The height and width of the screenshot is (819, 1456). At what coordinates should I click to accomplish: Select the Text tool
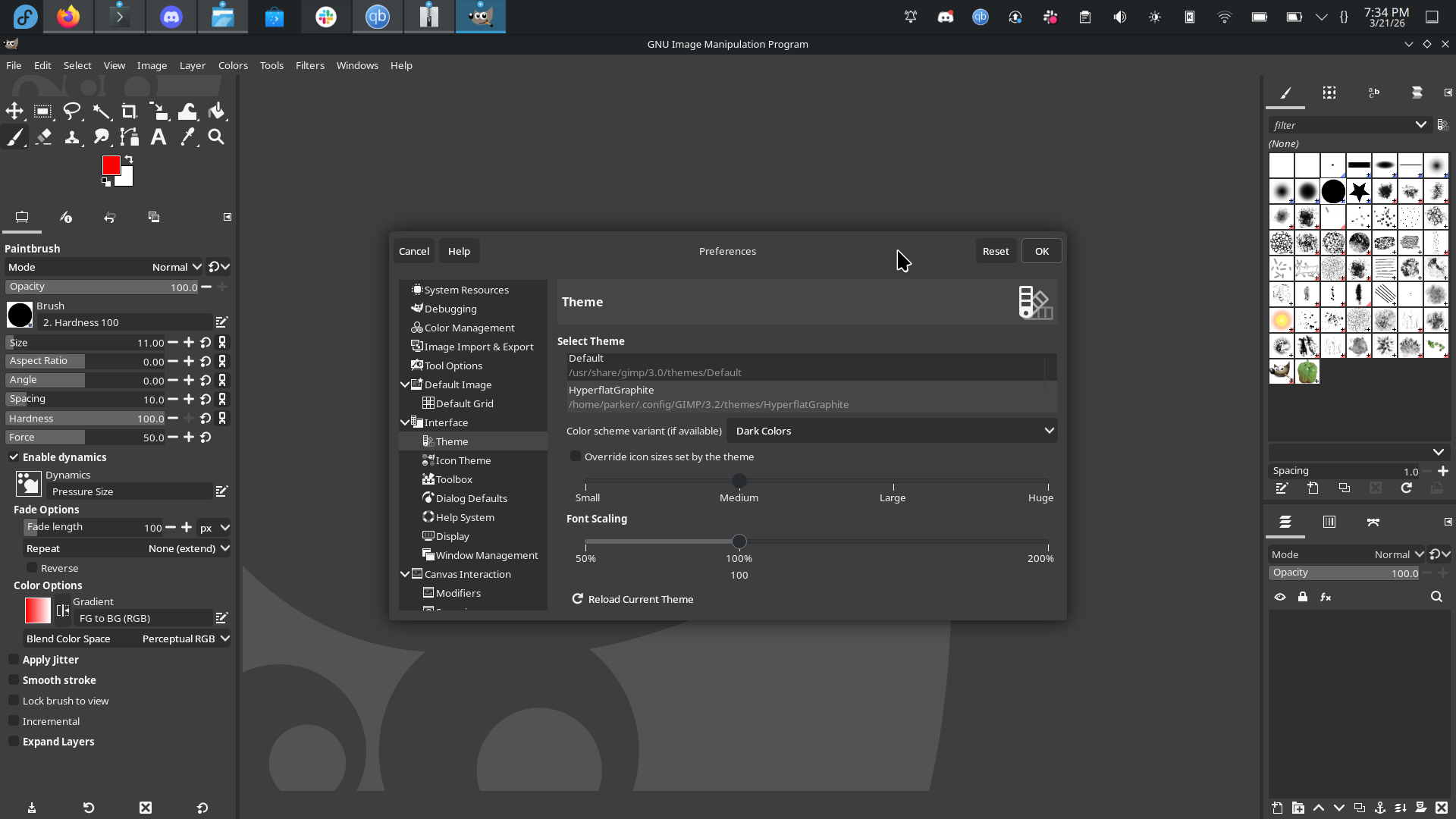158,137
